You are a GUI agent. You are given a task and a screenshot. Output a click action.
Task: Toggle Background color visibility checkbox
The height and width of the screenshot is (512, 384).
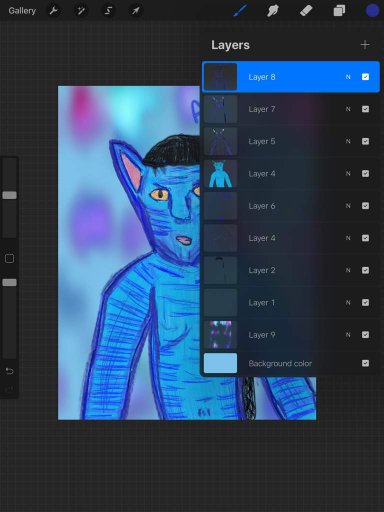(365, 363)
